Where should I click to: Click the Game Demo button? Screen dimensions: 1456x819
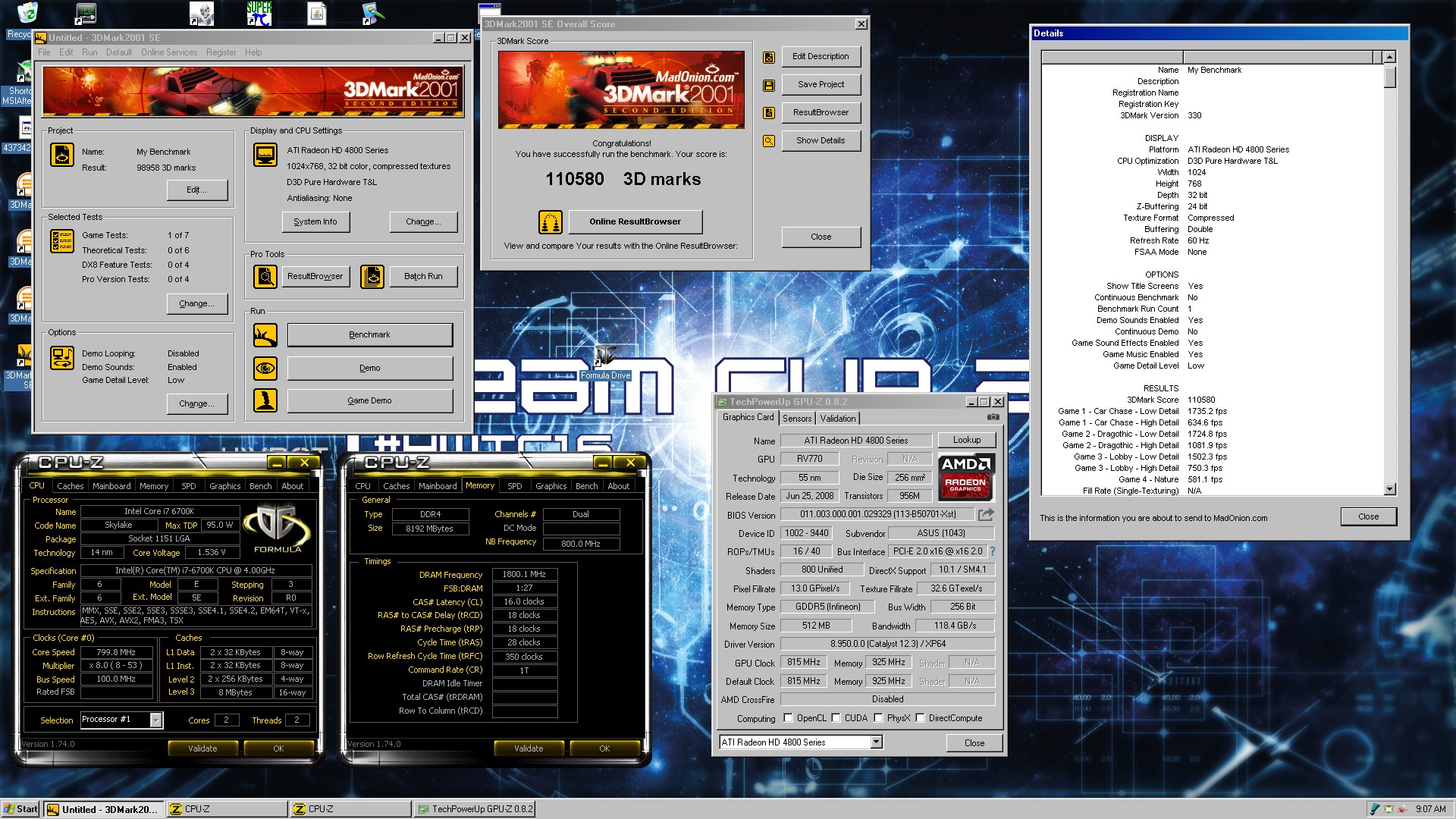(369, 401)
